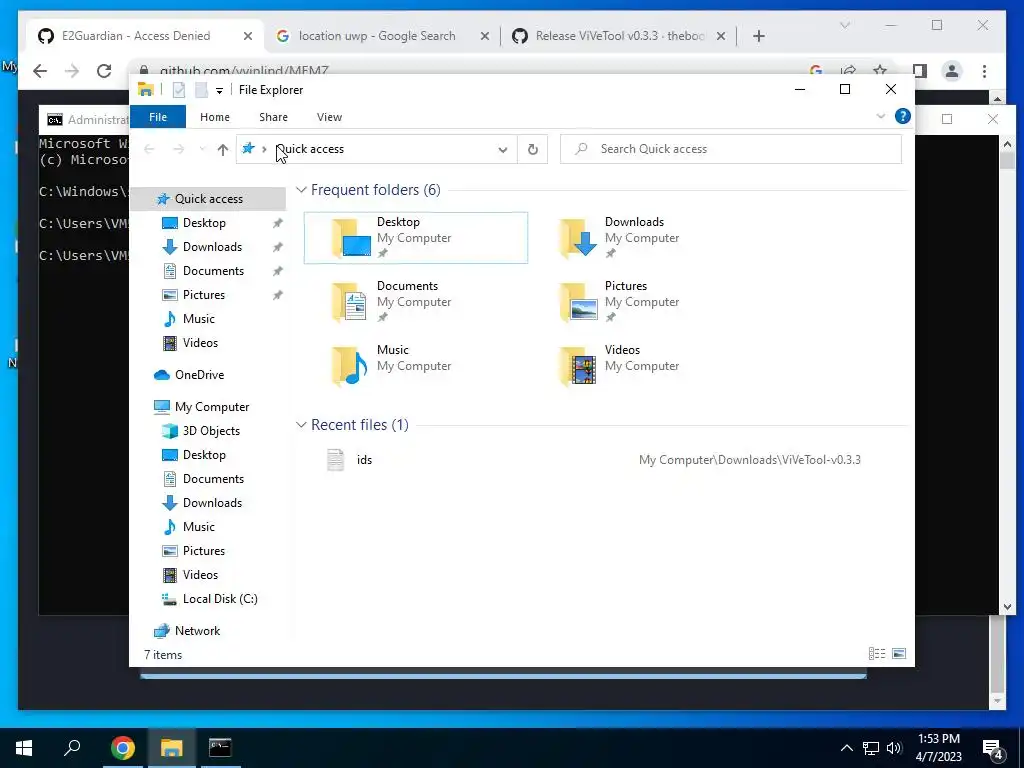
Task: Click the Search Quick access field
Action: tap(731, 149)
